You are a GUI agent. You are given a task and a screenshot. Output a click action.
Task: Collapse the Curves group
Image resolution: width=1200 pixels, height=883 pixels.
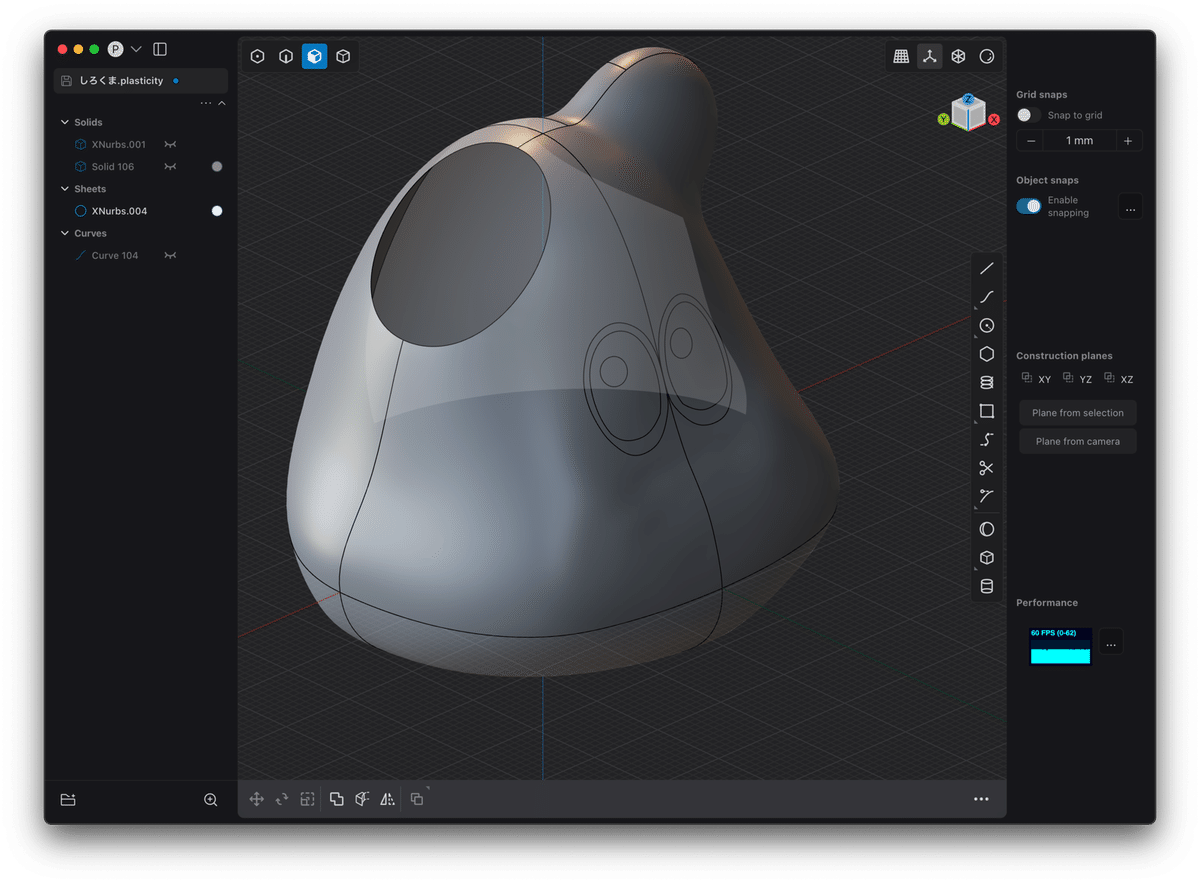tap(65, 234)
